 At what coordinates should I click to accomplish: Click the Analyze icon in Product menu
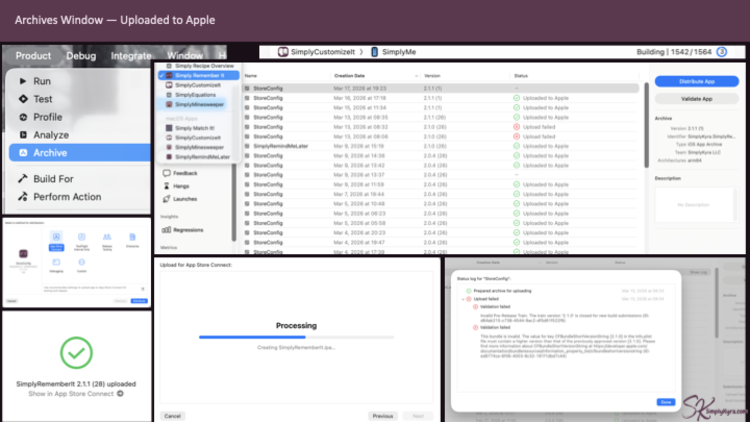coord(23,134)
